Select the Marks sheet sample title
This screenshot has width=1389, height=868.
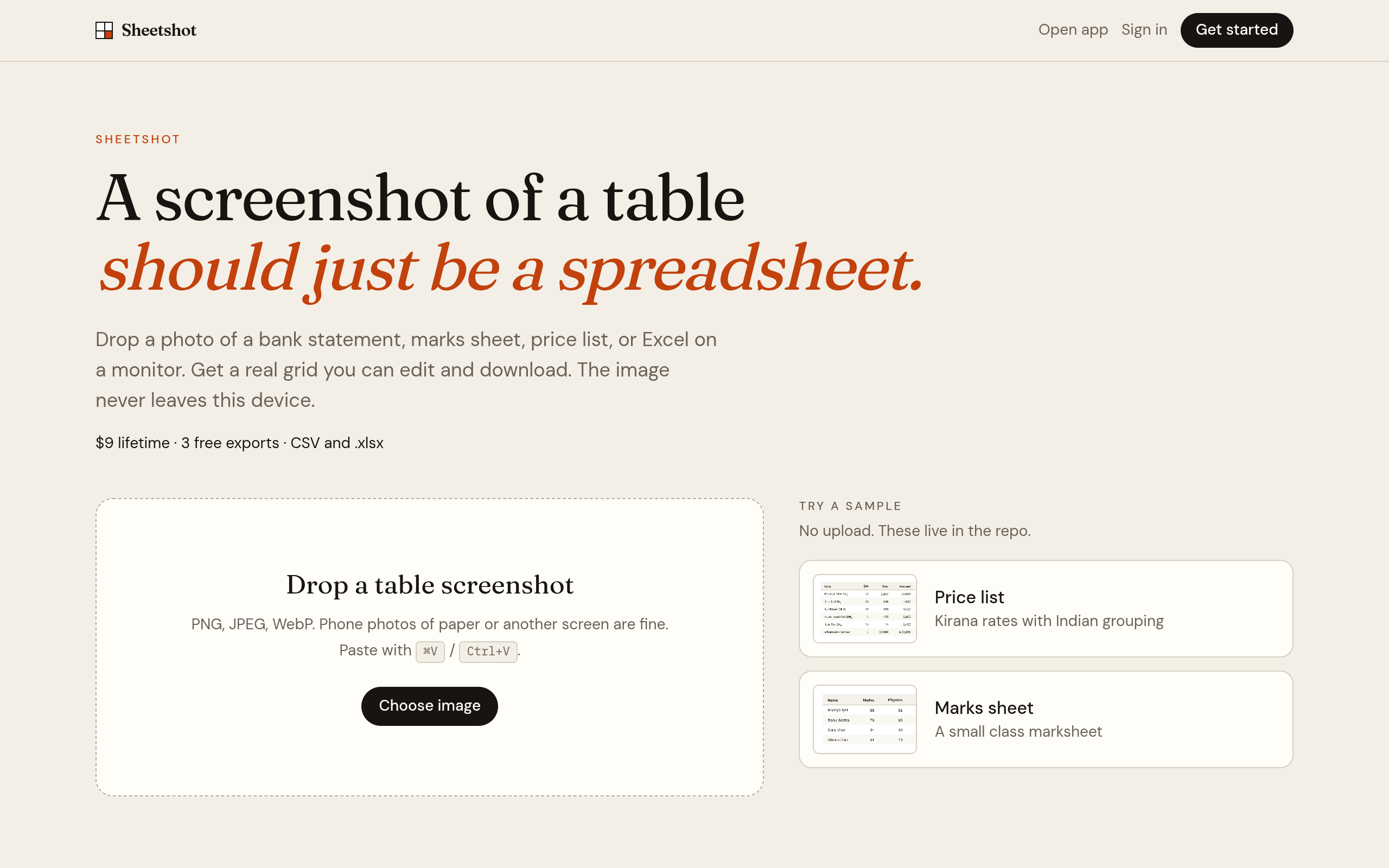coord(984,708)
